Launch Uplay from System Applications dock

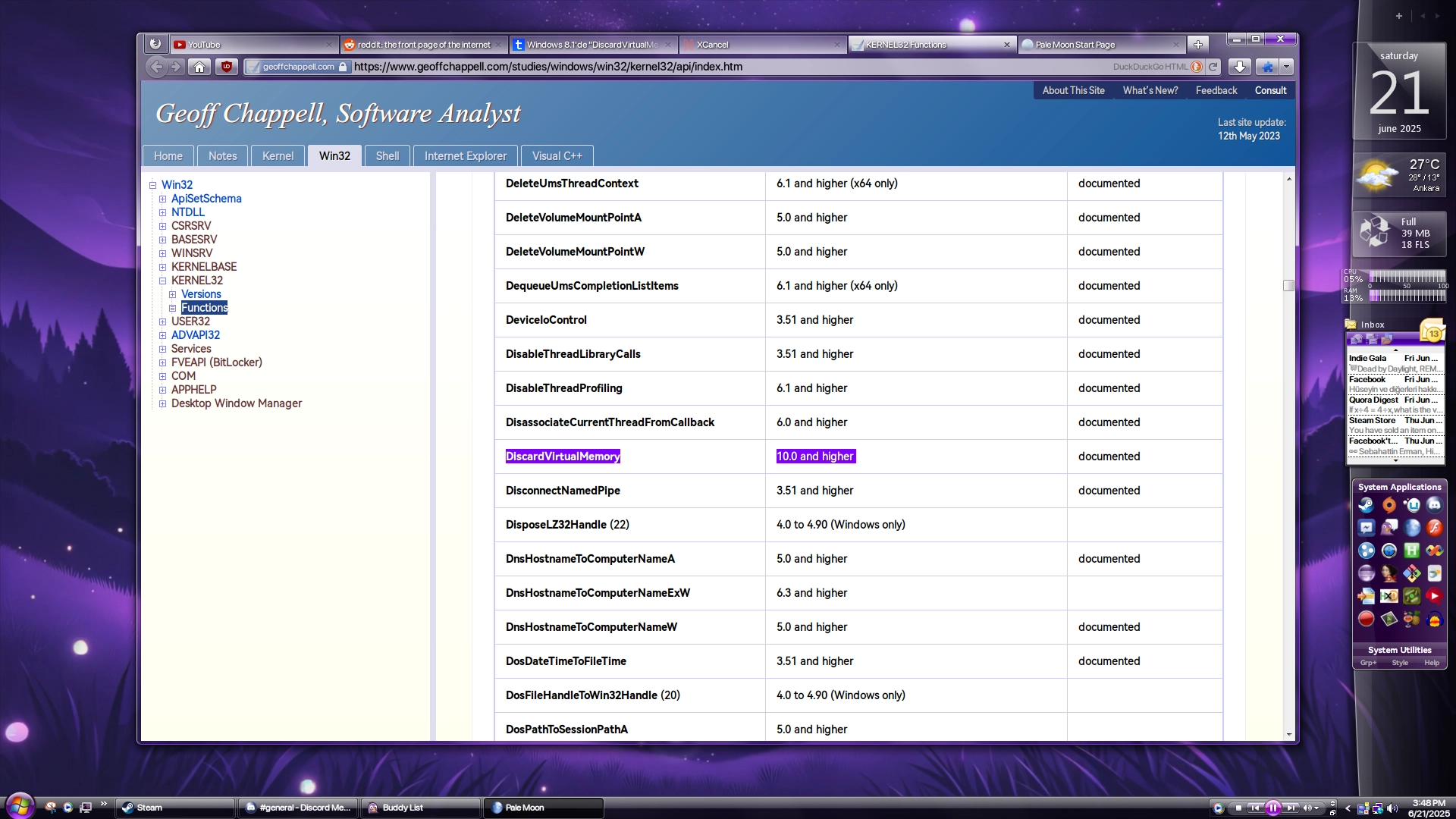click(x=1412, y=505)
